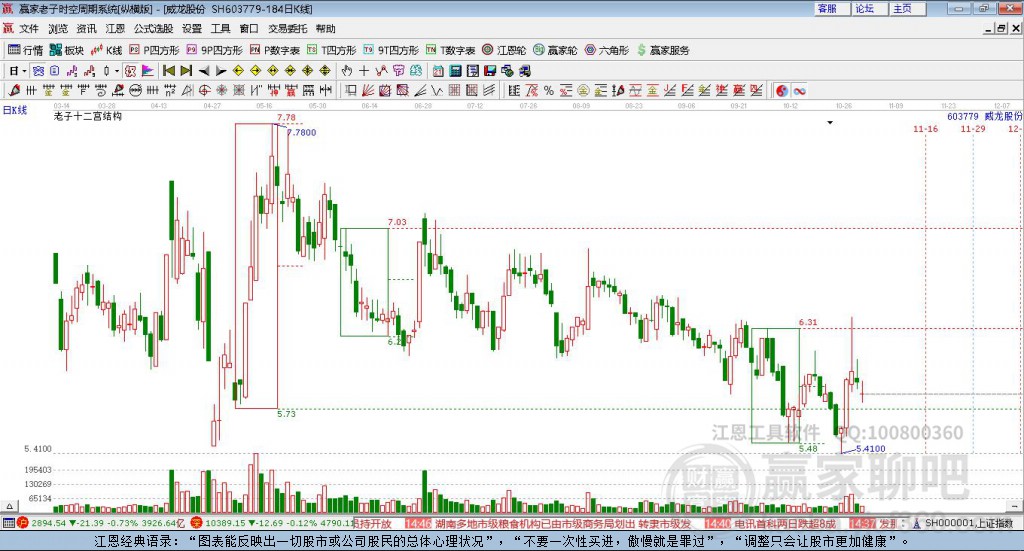Select the percent % drawing tool

(x=549, y=91)
